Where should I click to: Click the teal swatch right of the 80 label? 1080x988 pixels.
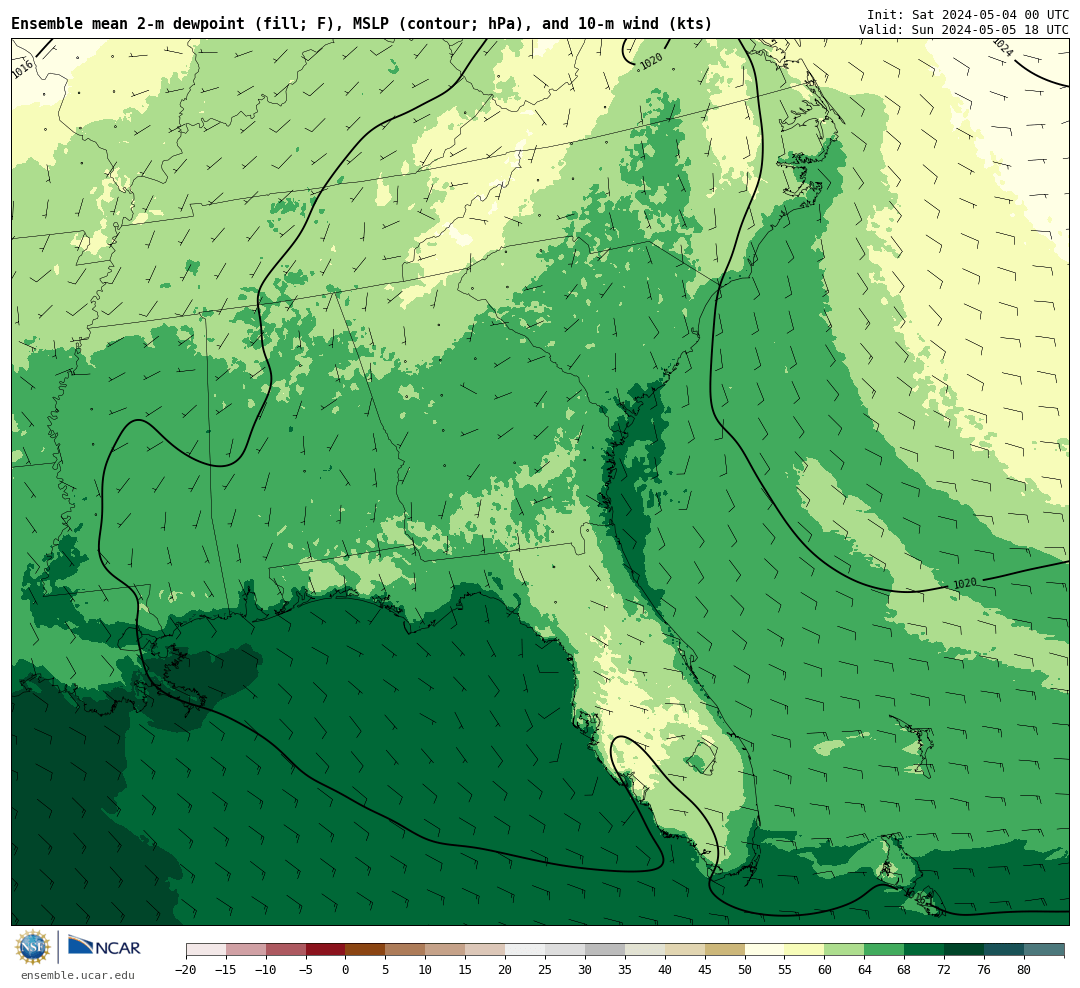point(1044,950)
